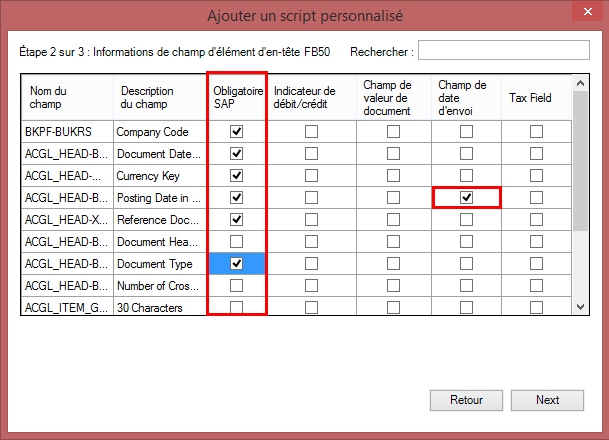This screenshot has width=609, height=440.
Task: Check Tax Field for Number of Cros... row
Action: (x=536, y=286)
